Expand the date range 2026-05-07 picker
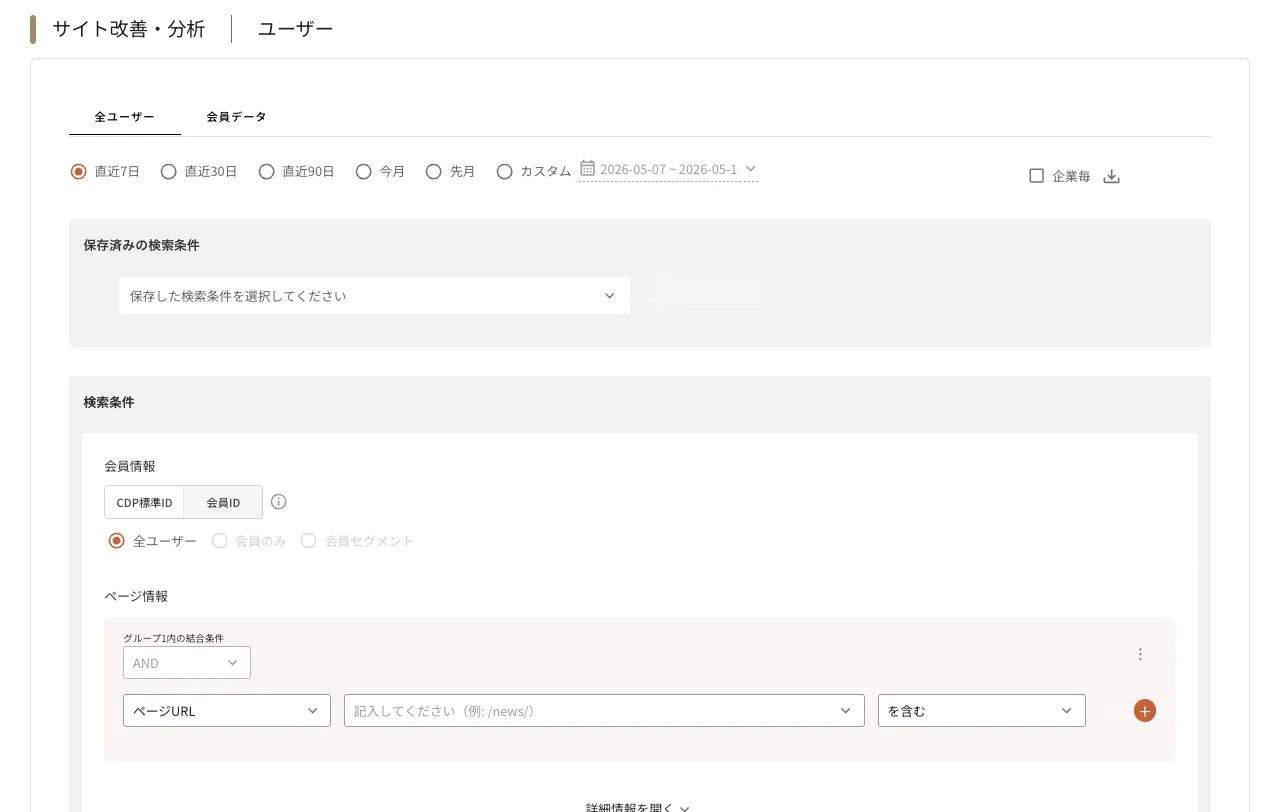The height and width of the screenshot is (812, 1262). (668, 170)
